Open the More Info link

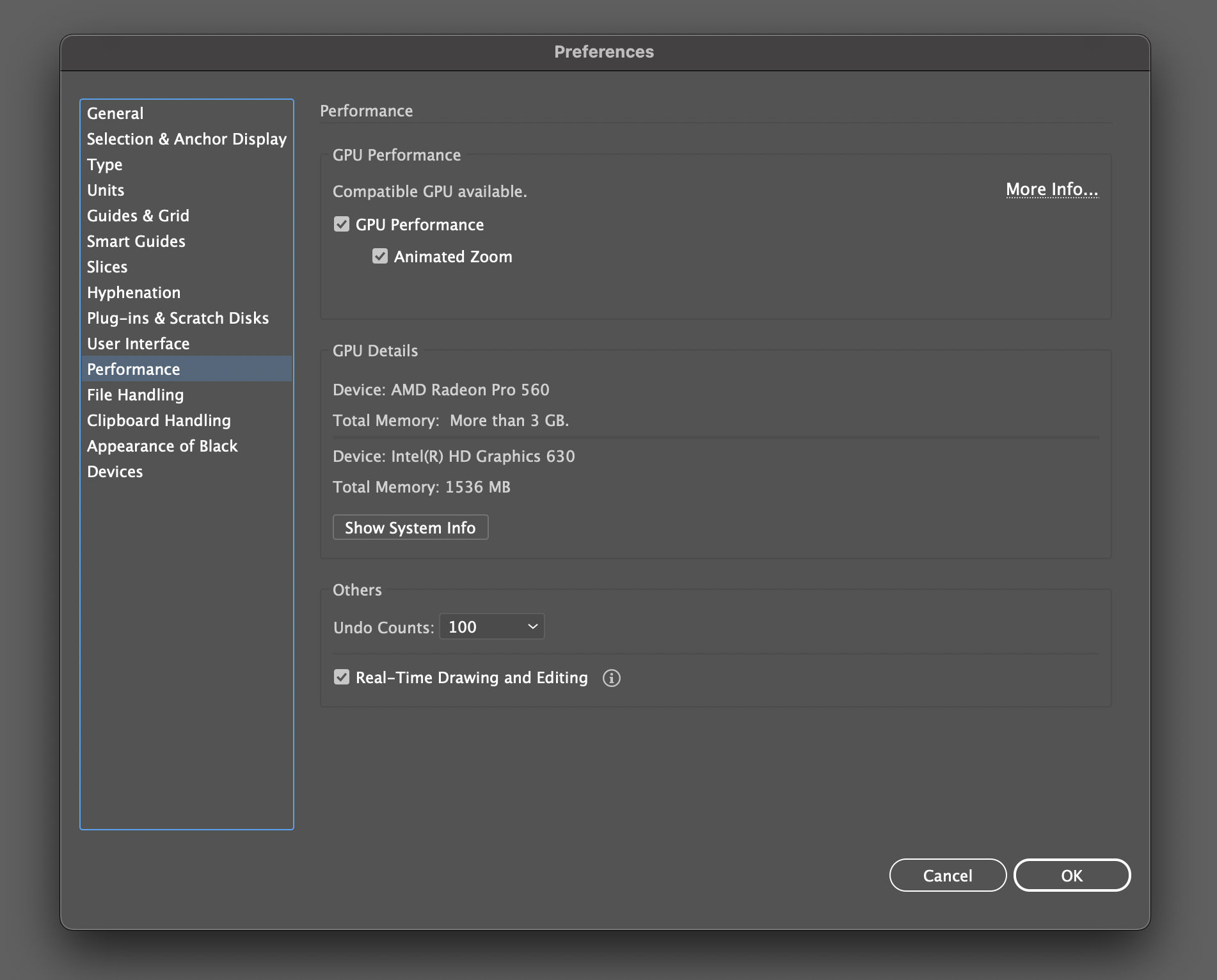[1051, 189]
